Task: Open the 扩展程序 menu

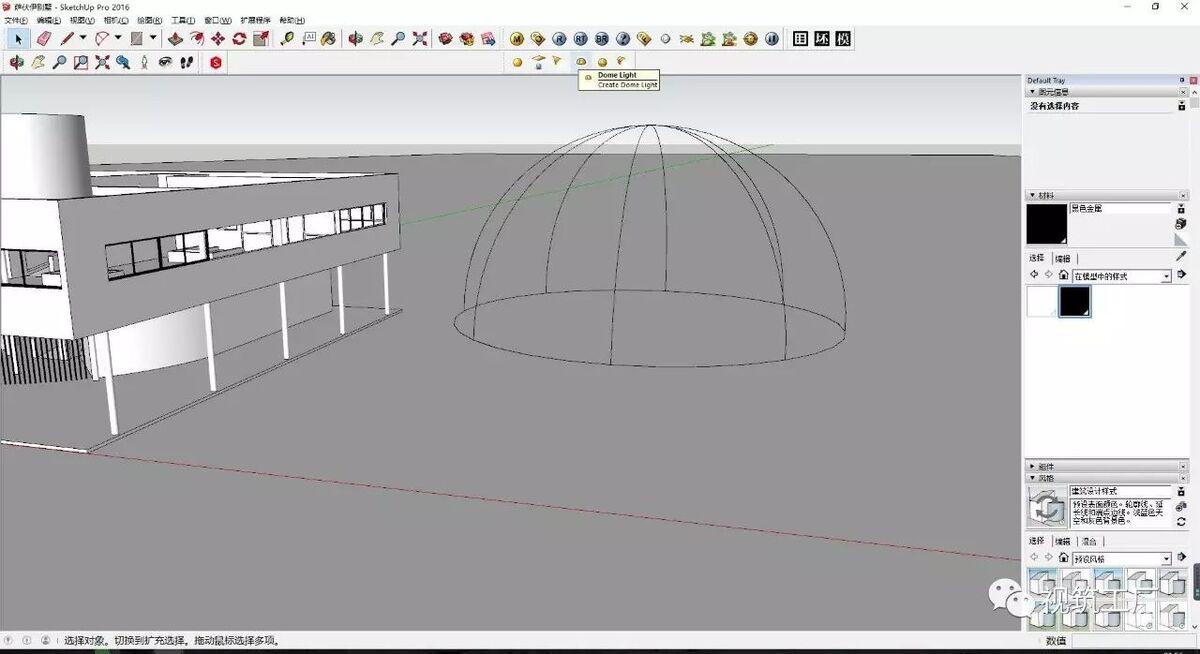Action: [x=255, y=20]
